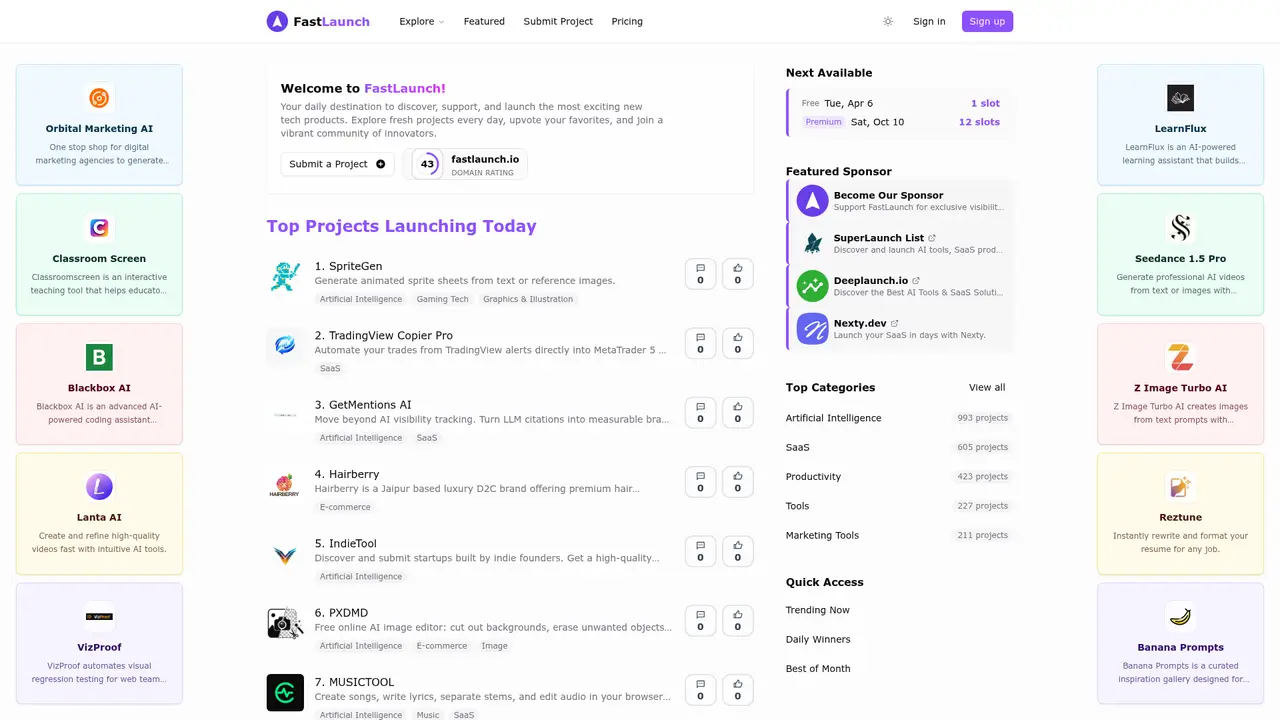Screen dimensions: 1280x720
Task: Open SuperLaunch List external link
Action: (900, 244)
